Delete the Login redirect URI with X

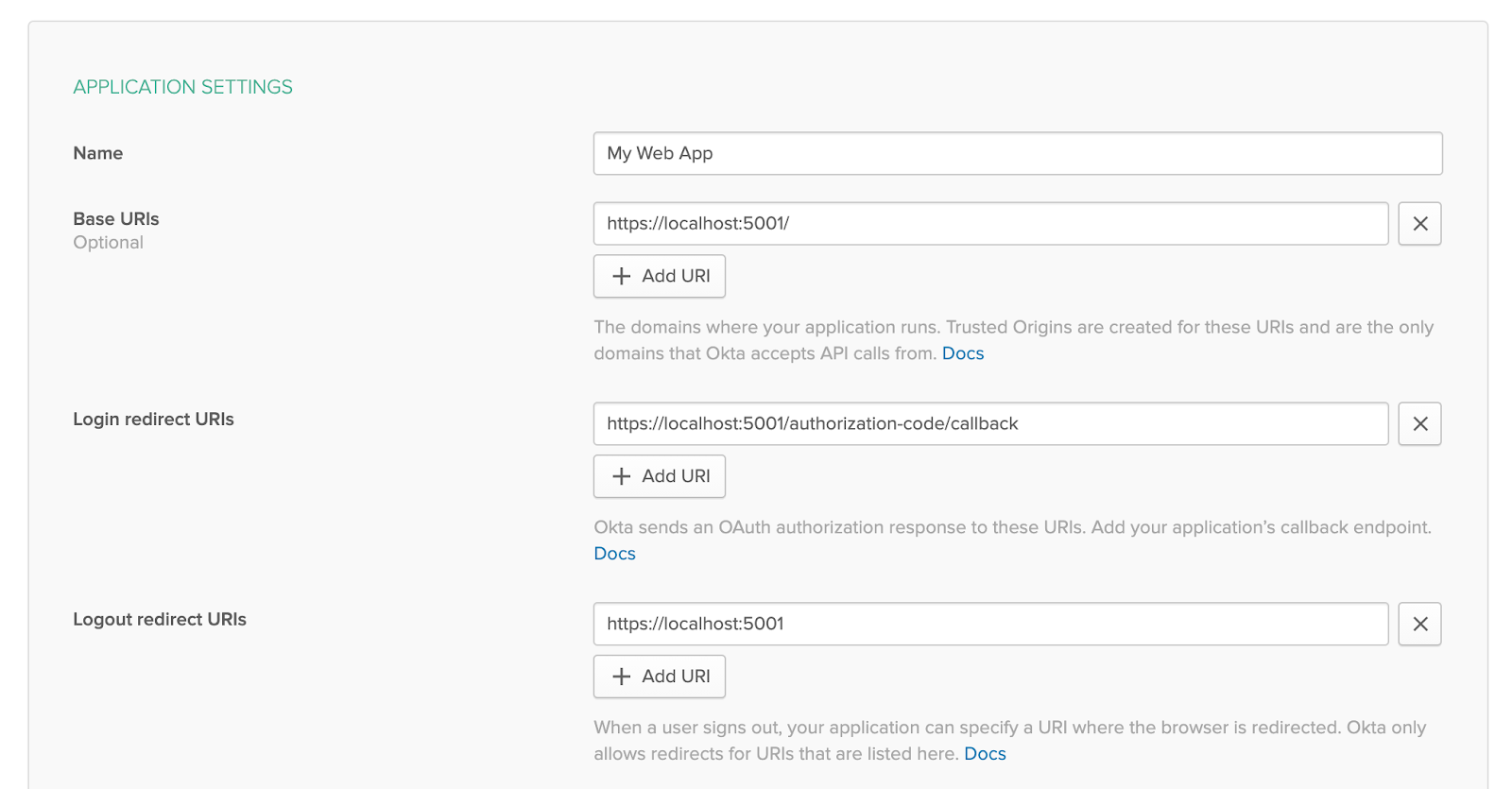click(x=1419, y=424)
